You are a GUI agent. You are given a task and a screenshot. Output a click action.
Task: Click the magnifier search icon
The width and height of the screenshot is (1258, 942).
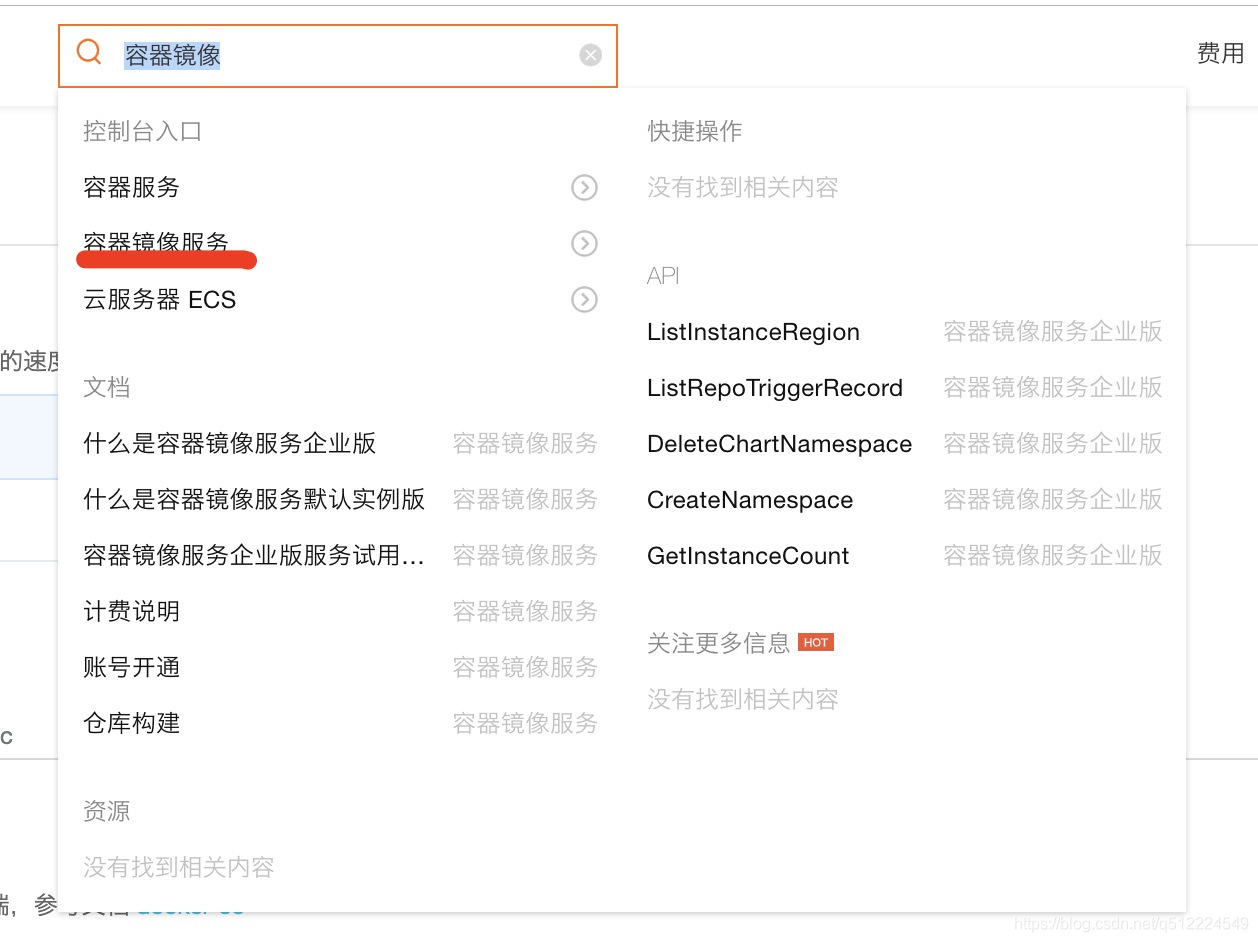(89, 52)
